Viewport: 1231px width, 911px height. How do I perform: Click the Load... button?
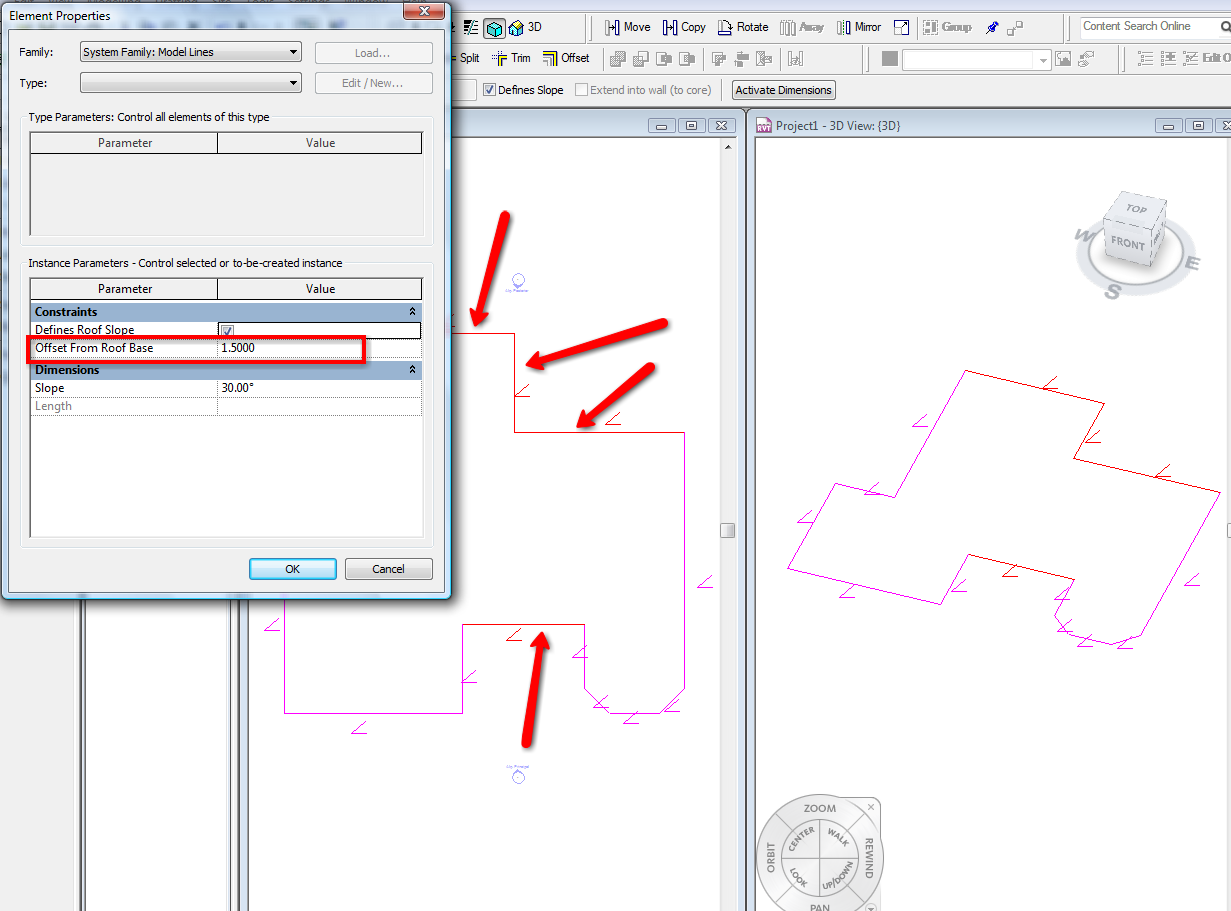point(373,53)
